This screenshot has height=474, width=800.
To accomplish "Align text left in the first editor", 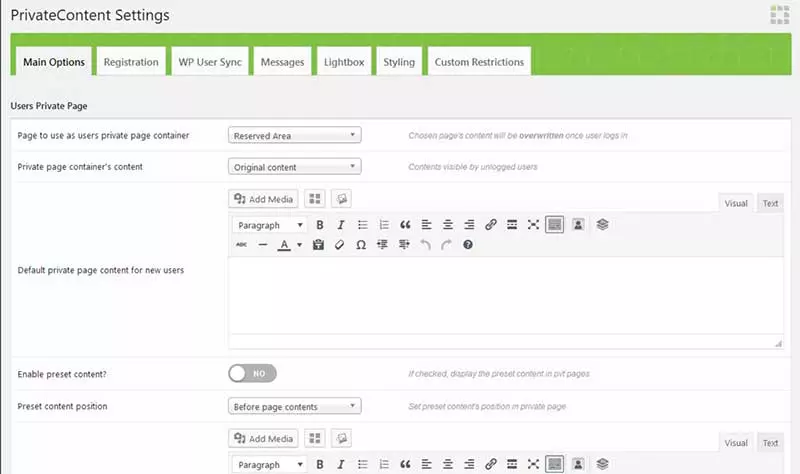I will 427,225.
